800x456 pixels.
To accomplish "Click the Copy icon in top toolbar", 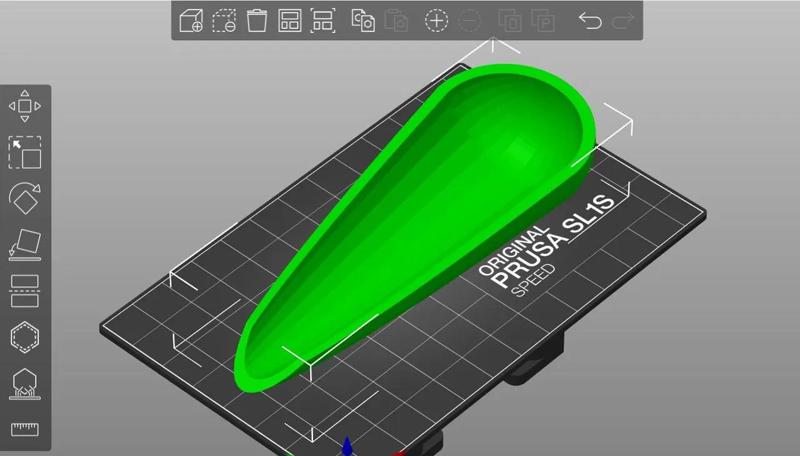I will point(363,21).
